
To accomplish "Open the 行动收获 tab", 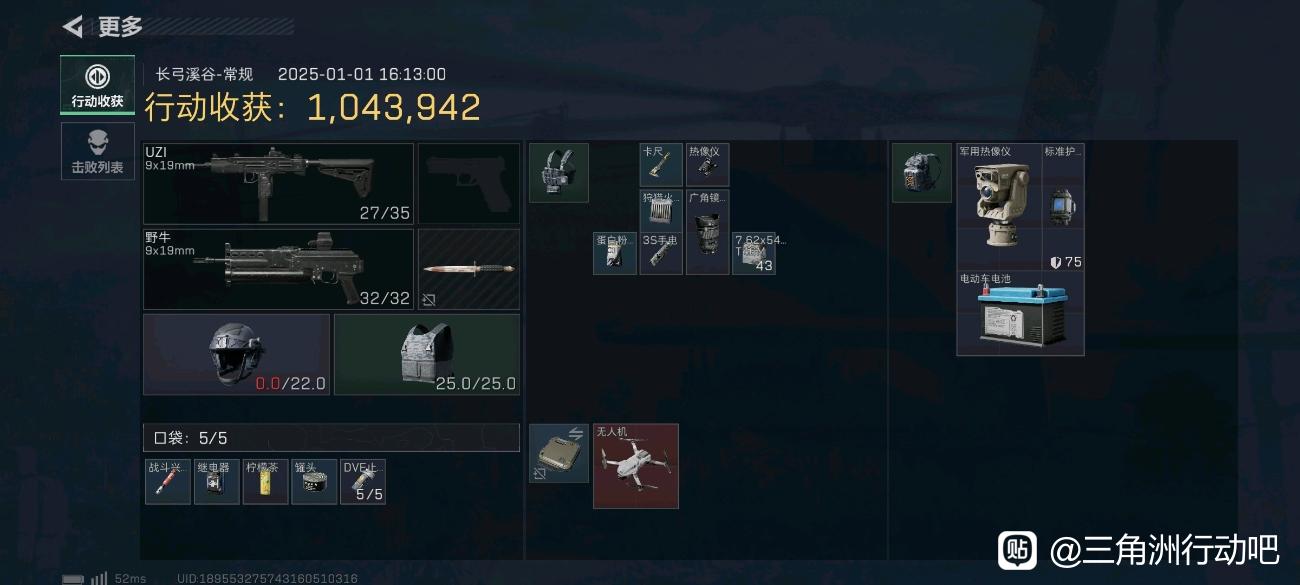I will (97, 85).
